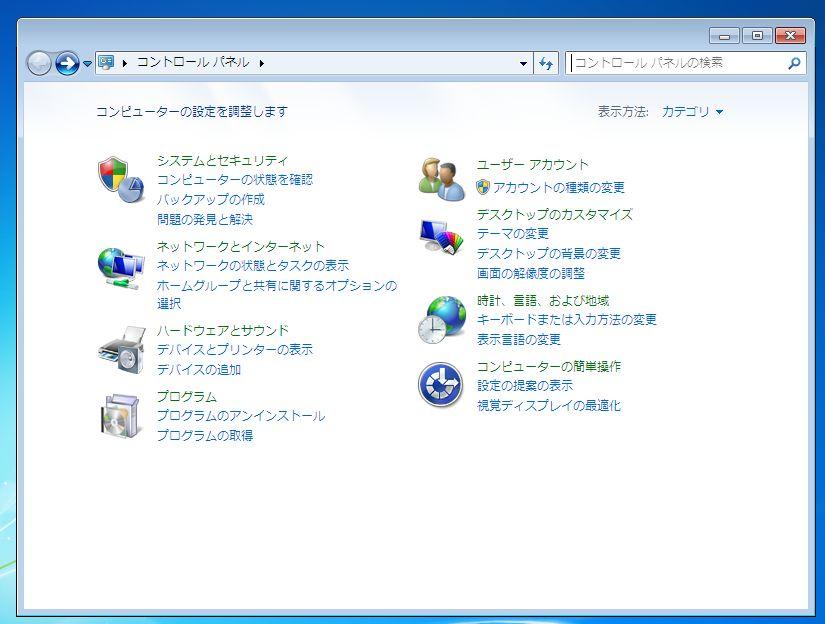Click the forward navigation arrow button
The image size is (825, 624).
pos(67,63)
